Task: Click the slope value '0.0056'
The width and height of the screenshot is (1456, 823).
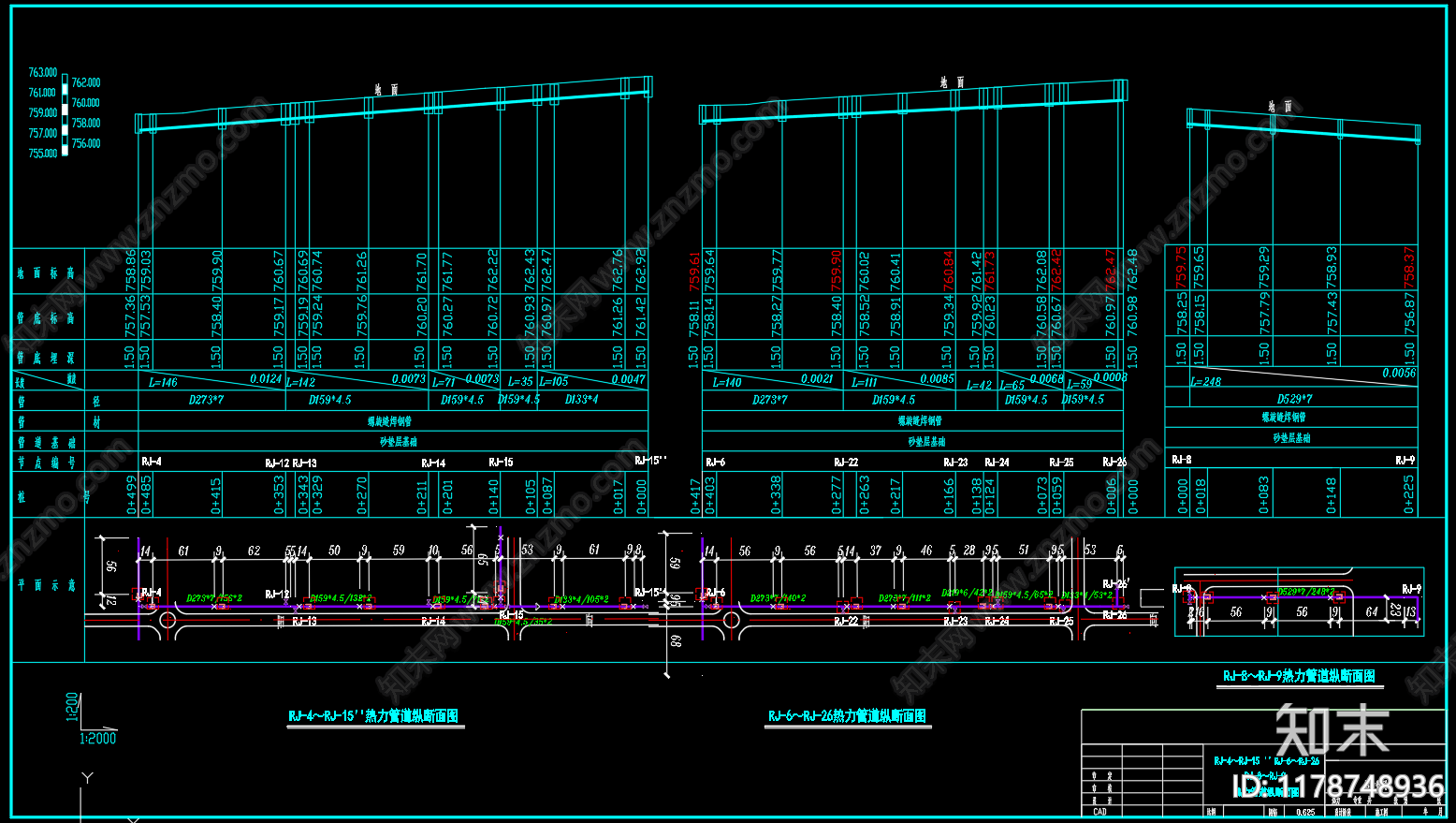Action: (1399, 373)
